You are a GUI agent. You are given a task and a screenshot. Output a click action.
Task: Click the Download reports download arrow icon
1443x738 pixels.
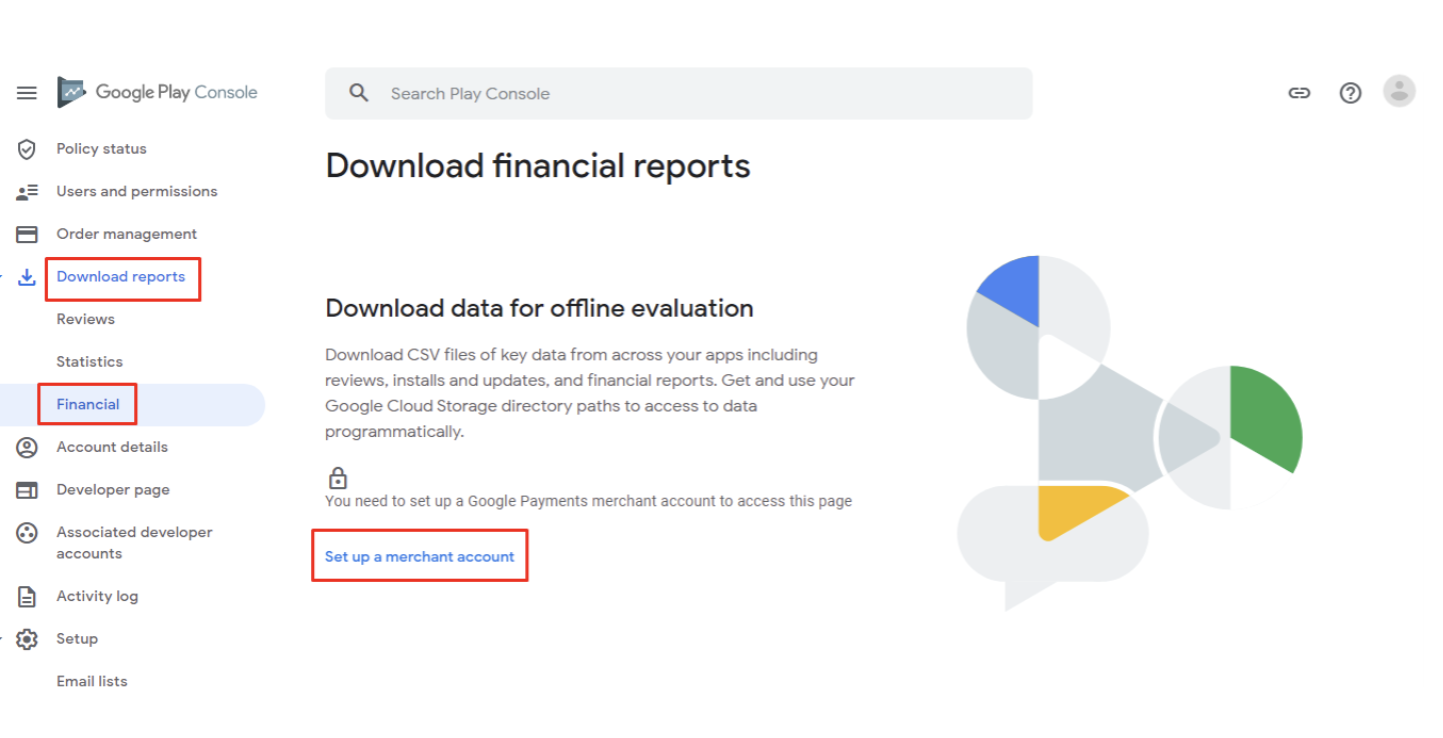coord(26,276)
